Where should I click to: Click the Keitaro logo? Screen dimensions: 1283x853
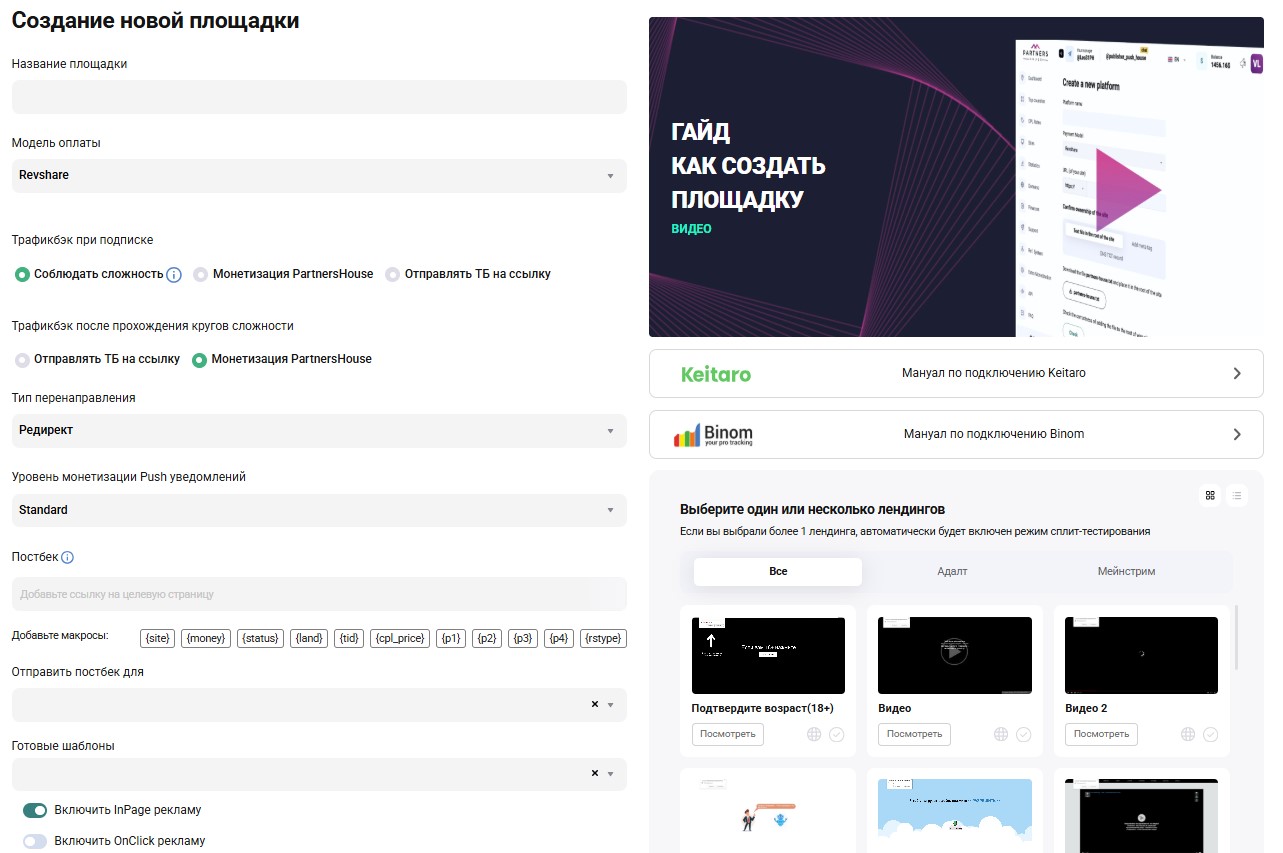coord(716,374)
